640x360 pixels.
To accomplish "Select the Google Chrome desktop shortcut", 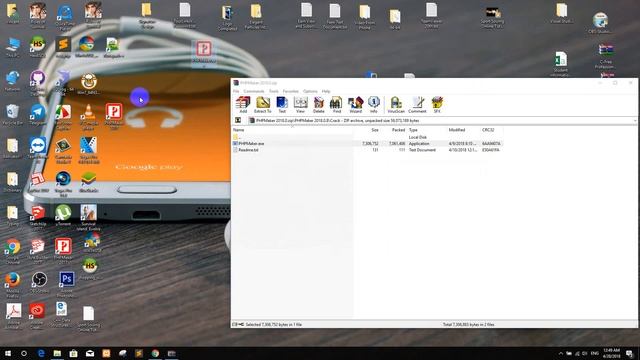I will point(12,251).
